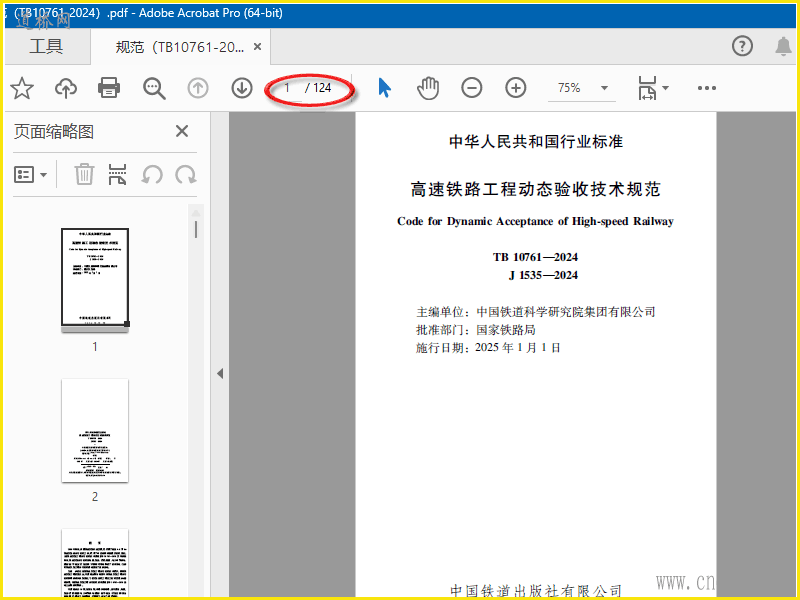The width and height of the screenshot is (800, 600).
Task: Open the help question mark icon
Action: pyautogui.click(x=742, y=46)
